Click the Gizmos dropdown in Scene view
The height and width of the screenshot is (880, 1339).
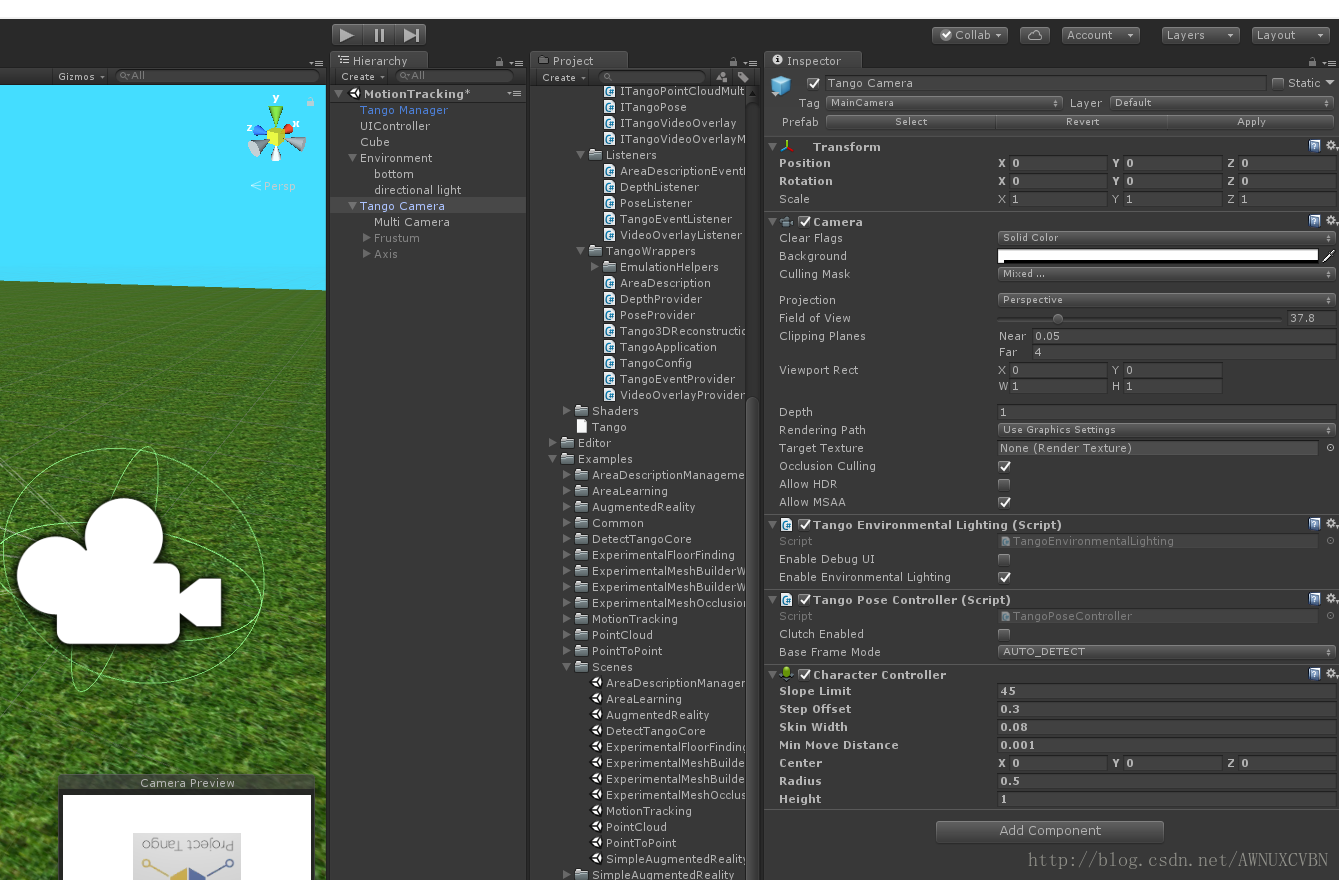pyautogui.click(x=81, y=76)
